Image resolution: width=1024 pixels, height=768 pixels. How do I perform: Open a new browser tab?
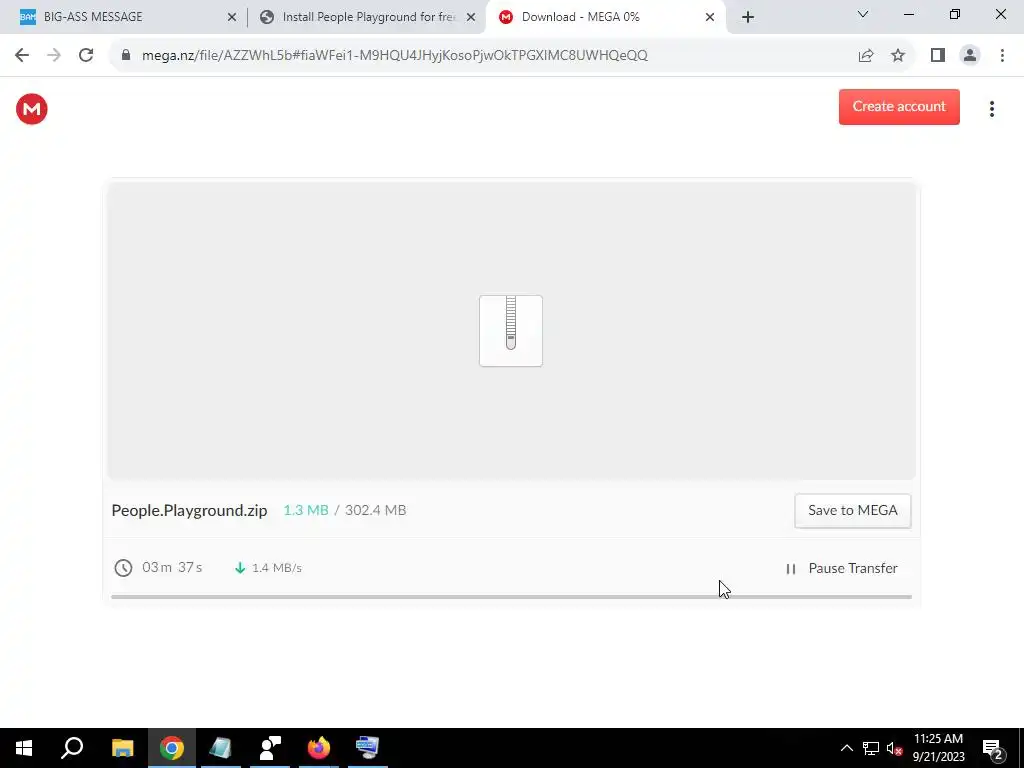[x=748, y=18]
